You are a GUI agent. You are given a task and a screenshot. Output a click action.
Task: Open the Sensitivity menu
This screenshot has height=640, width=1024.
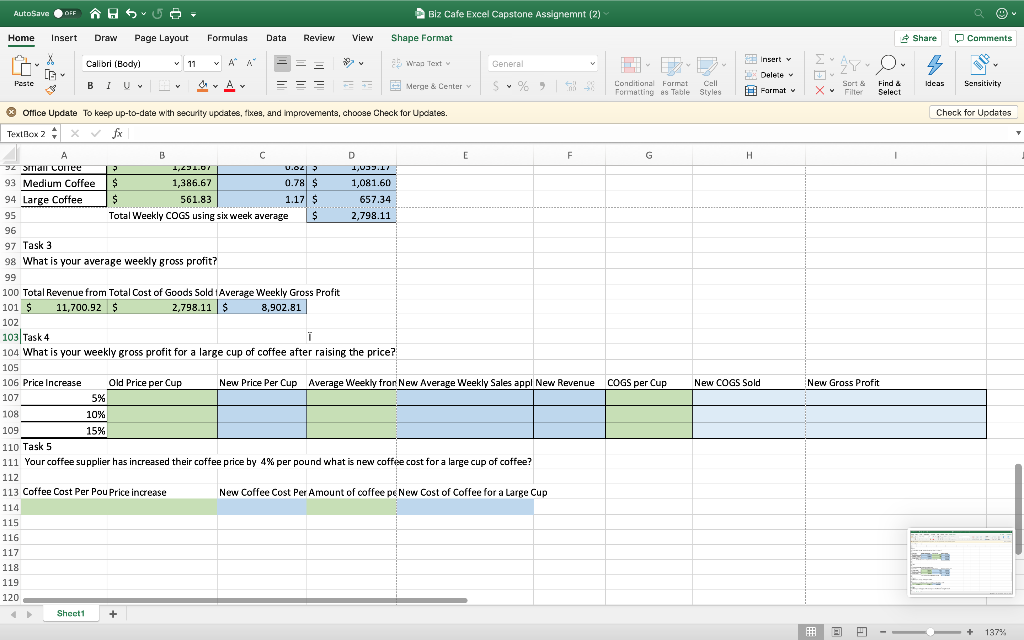[982, 71]
